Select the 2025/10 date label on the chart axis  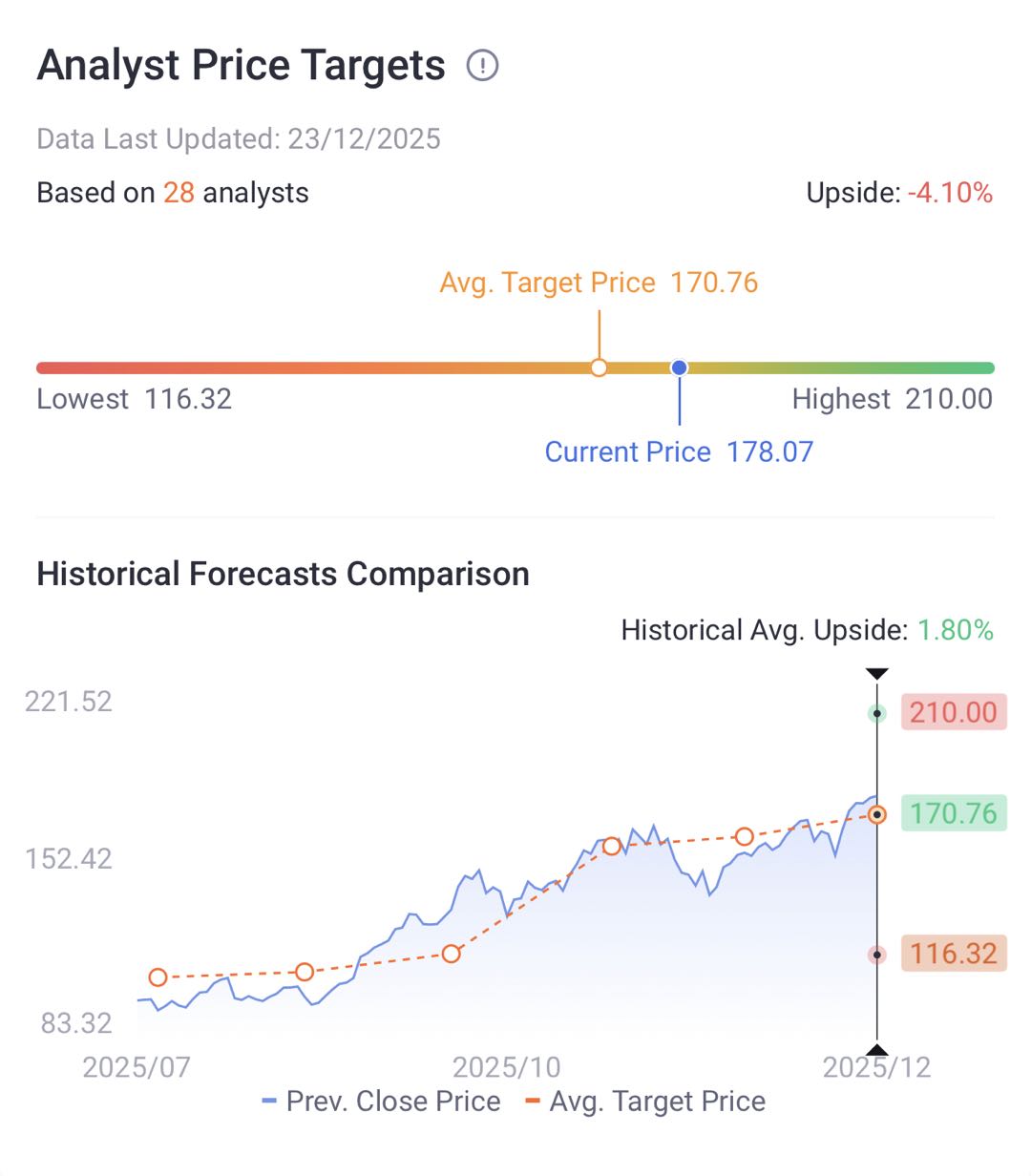click(x=506, y=1067)
